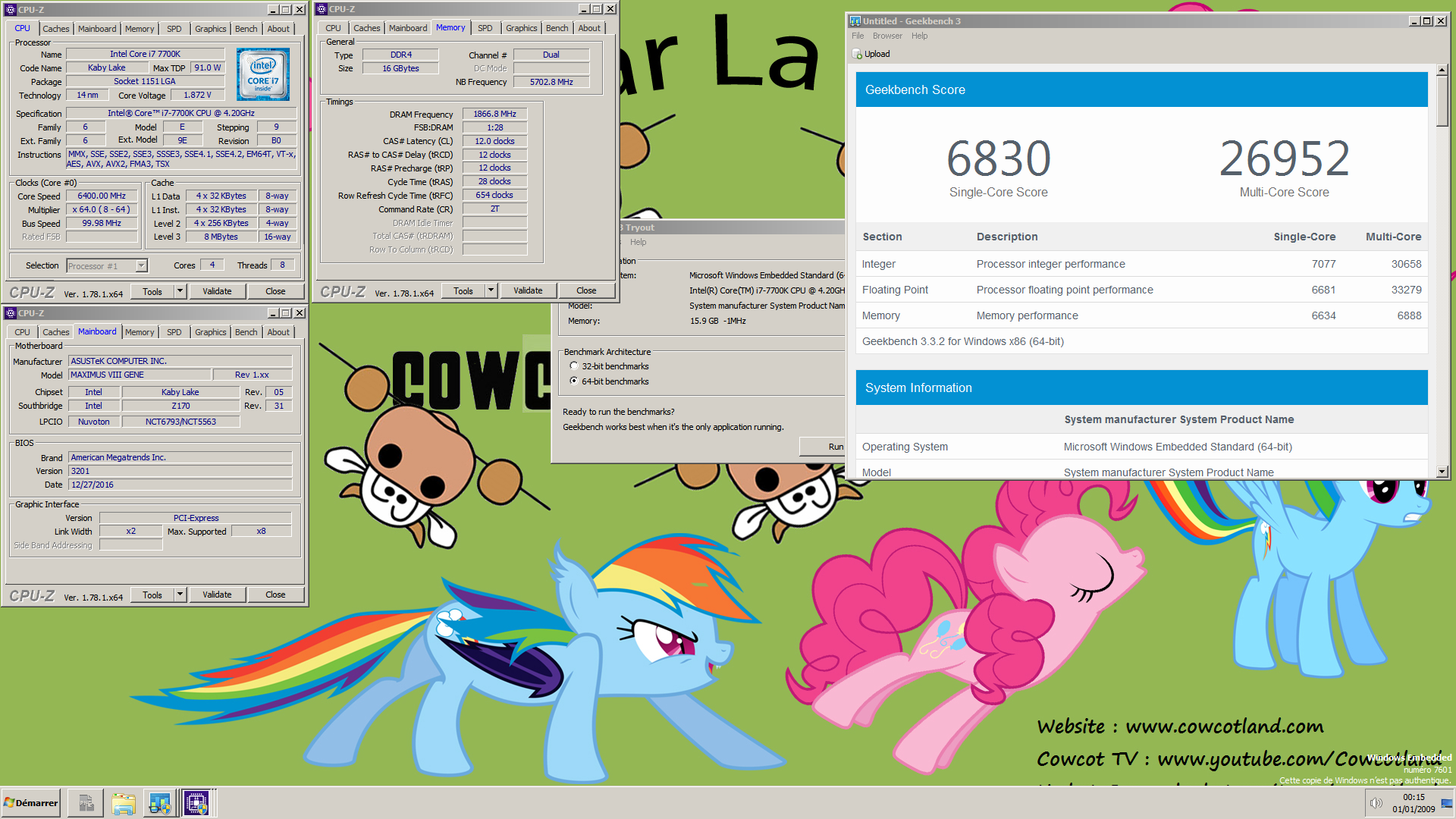Viewport: 1456px width, 819px height.
Task: Open Tools dropdown arrow in Mainboard window
Action: coord(180,595)
